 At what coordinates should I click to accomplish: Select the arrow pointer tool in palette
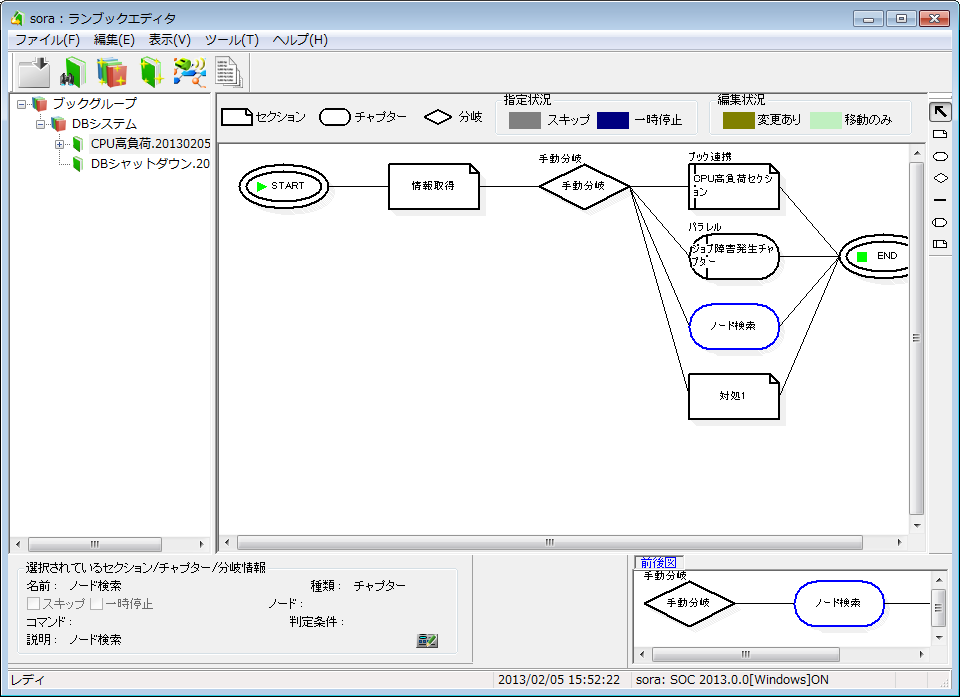point(940,111)
